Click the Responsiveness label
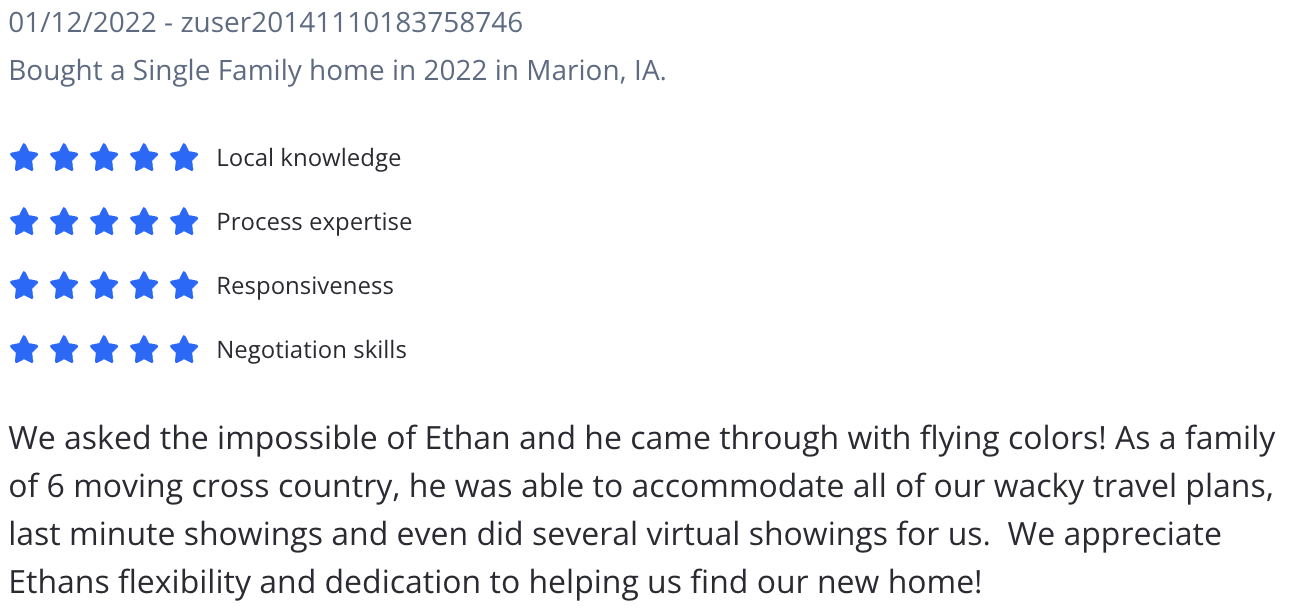 point(305,286)
